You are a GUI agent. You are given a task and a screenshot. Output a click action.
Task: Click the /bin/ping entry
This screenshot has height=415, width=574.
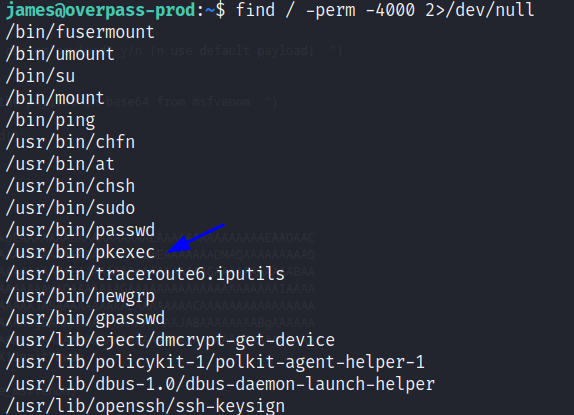point(51,120)
